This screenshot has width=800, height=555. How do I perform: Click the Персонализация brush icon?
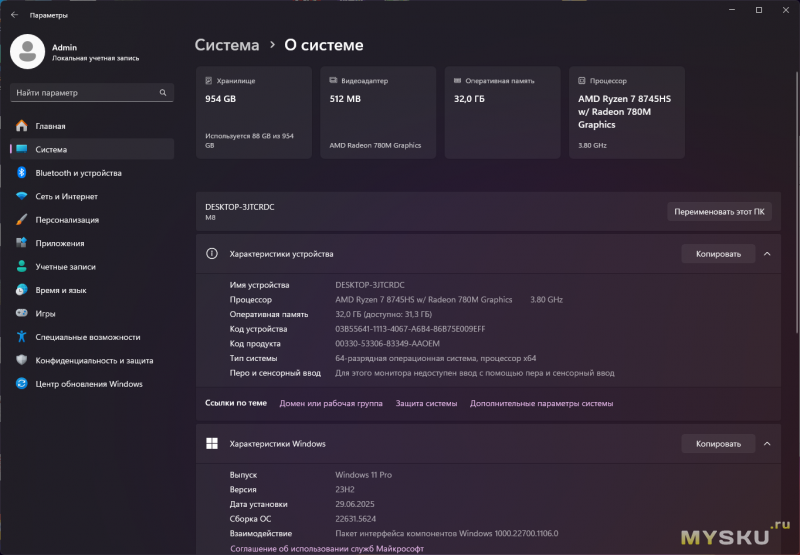coord(21,219)
